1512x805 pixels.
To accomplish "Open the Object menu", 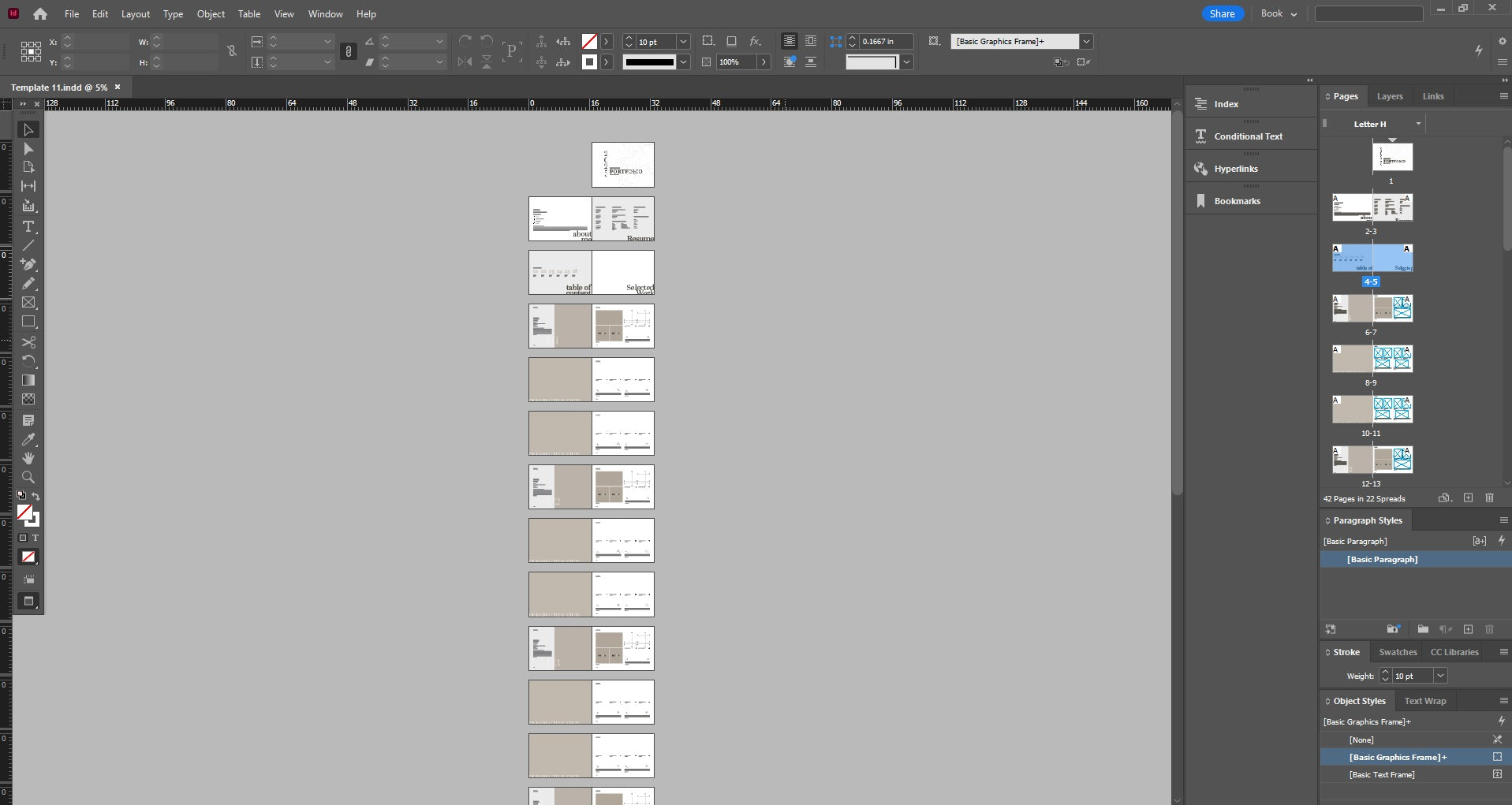I will coord(211,14).
